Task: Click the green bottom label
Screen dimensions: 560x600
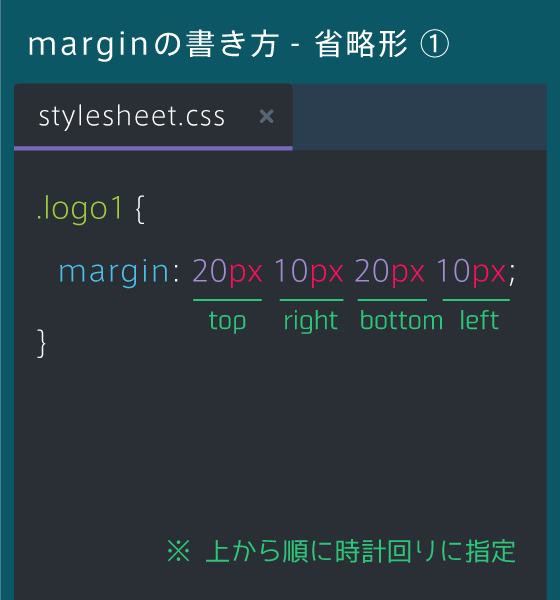Action: click(401, 320)
